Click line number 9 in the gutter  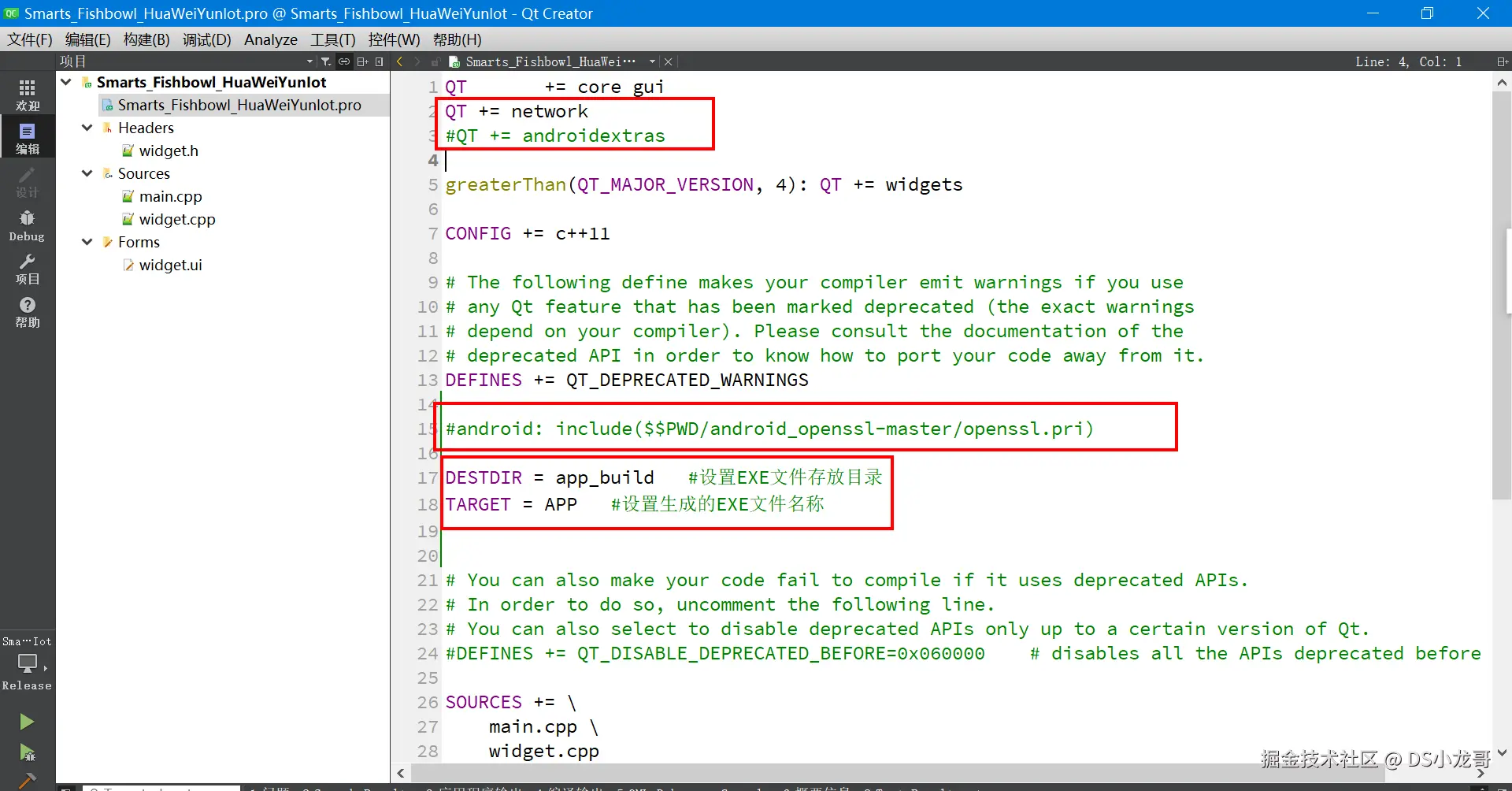(433, 282)
